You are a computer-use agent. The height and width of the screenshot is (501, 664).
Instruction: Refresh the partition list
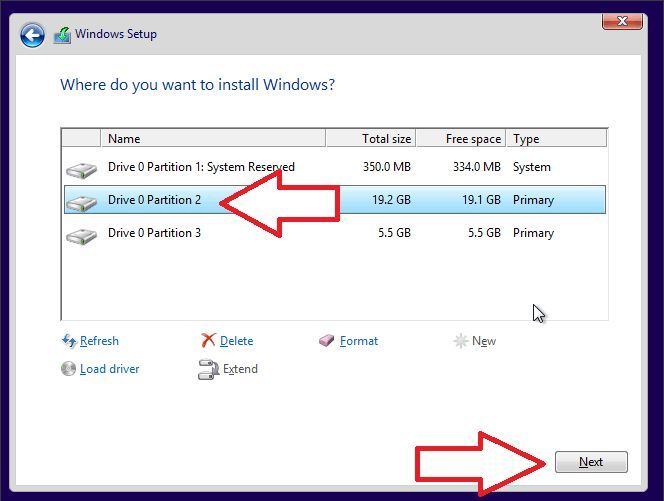point(99,341)
